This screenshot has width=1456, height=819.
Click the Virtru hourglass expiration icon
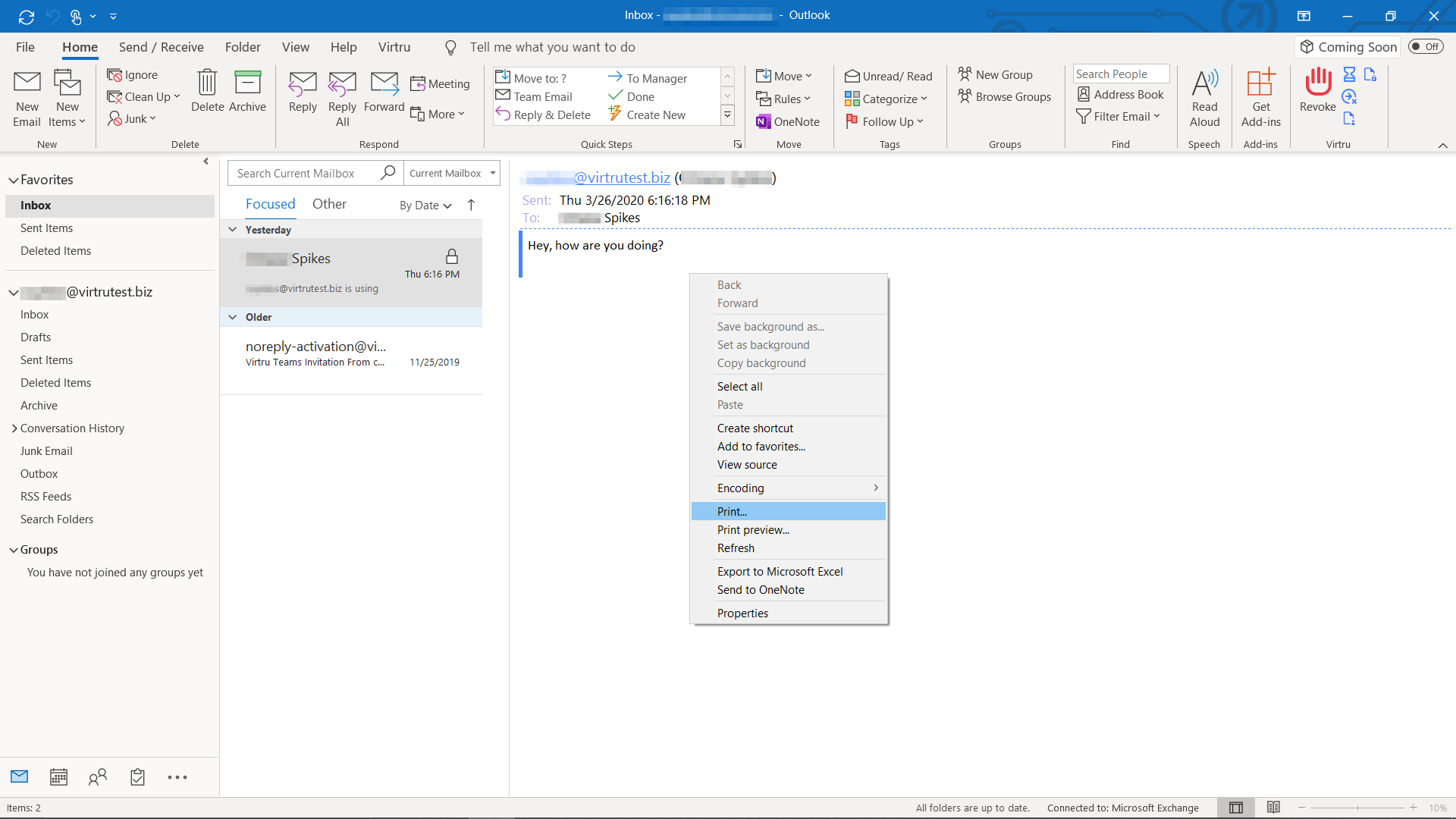tap(1349, 74)
